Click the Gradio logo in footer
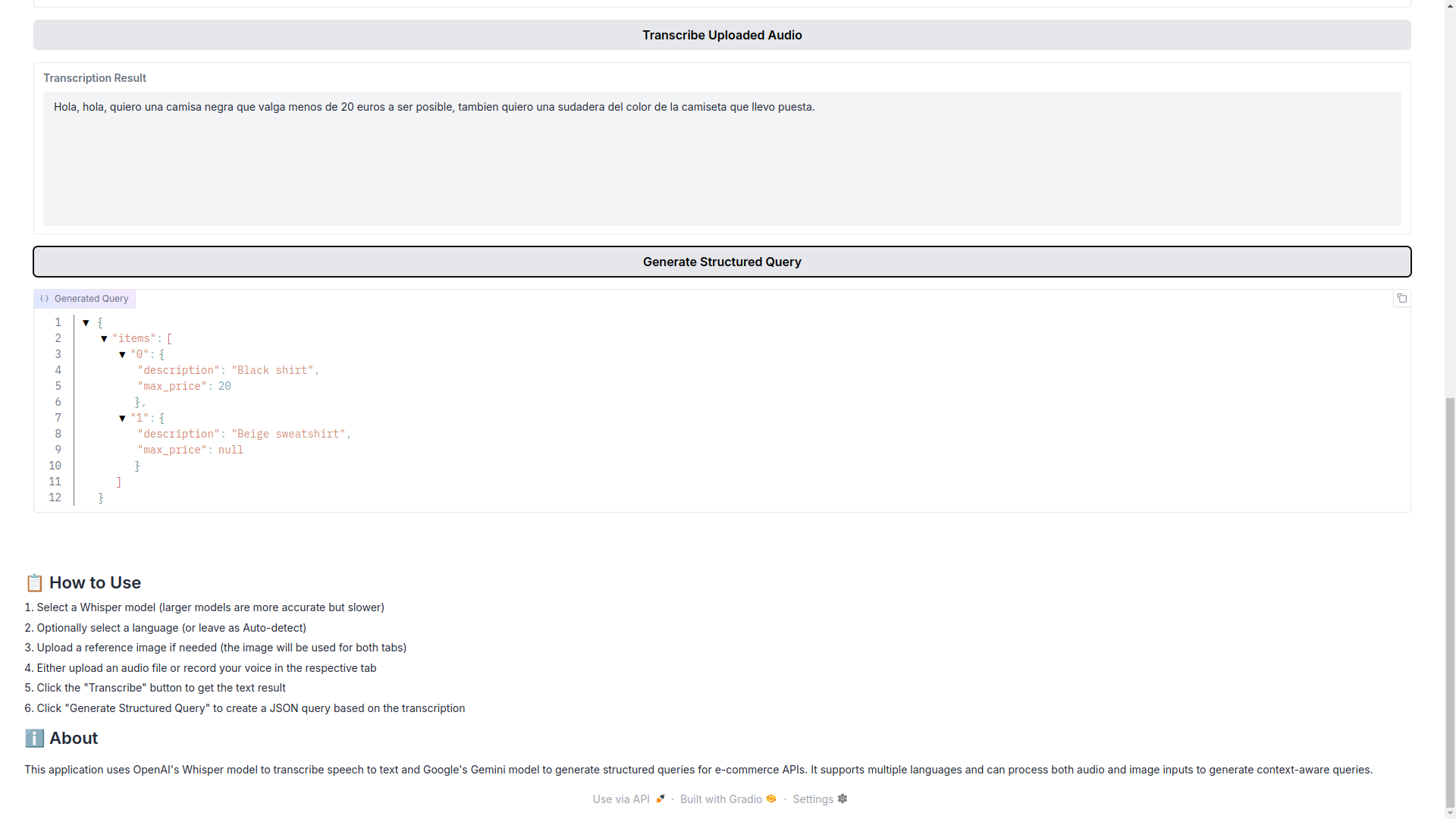This screenshot has height=819, width=1456. pos(771,799)
